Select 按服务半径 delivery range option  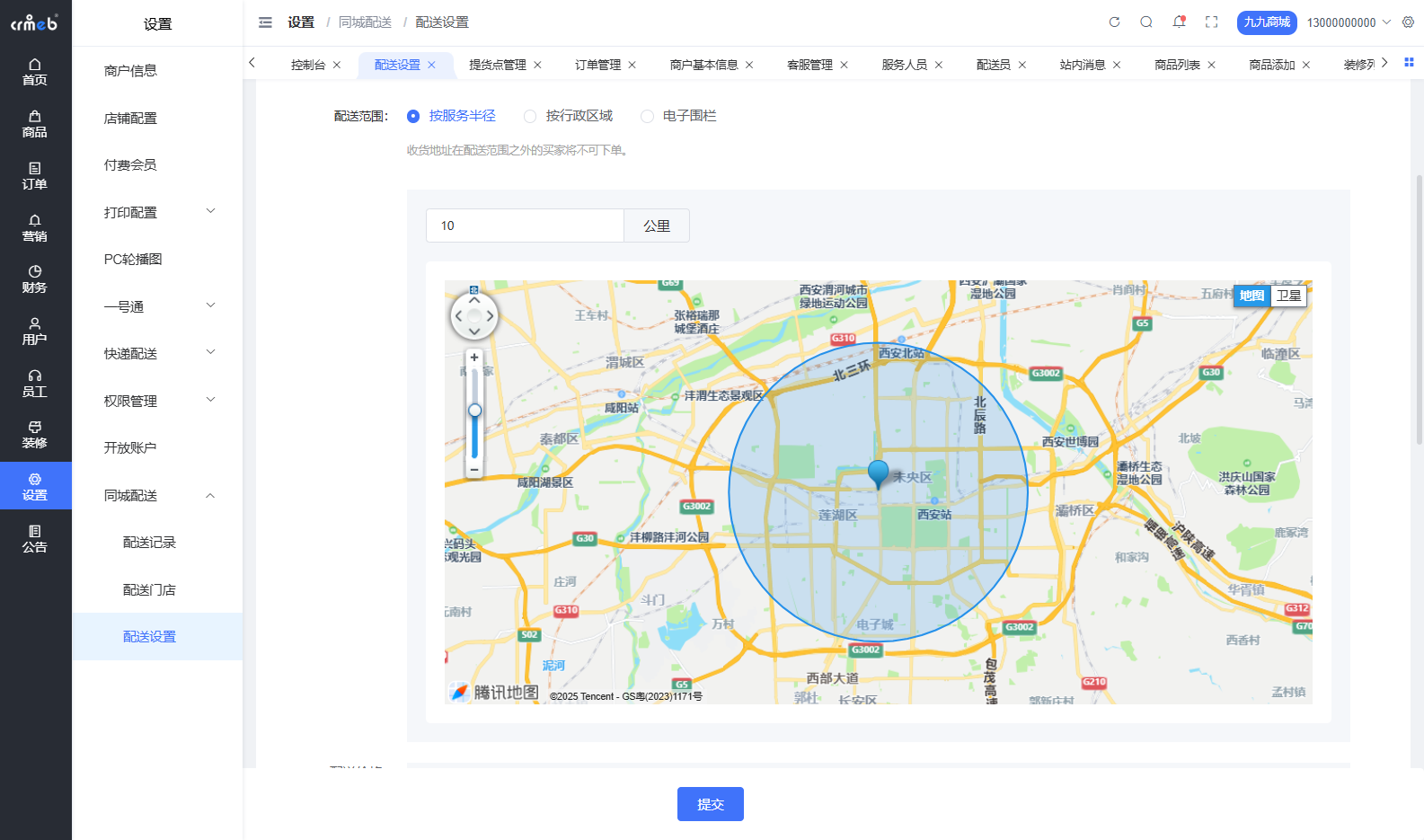(x=413, y=116)
